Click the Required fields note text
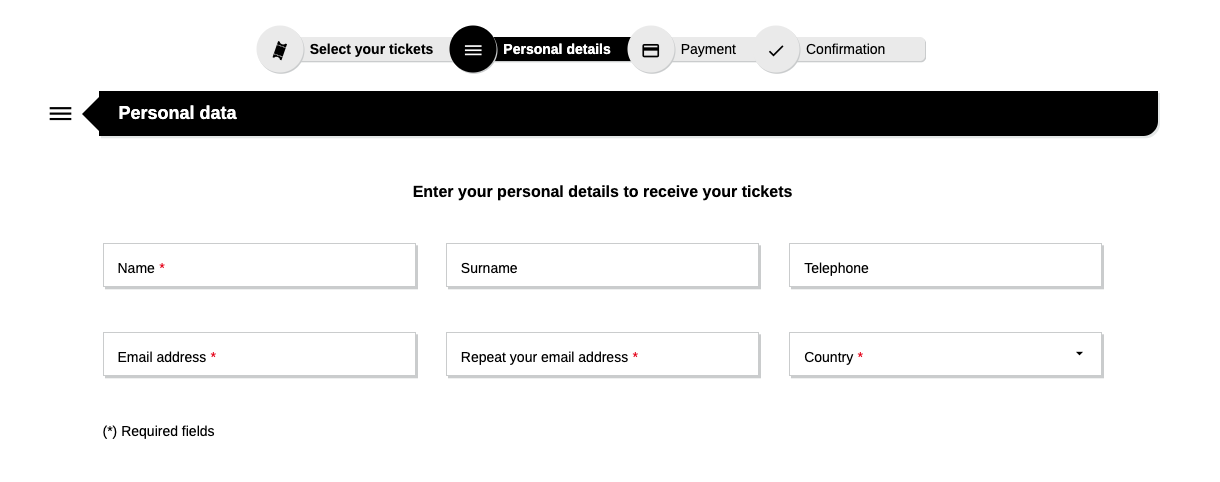This screenshot has width=1220, height=482. (159, 431)
